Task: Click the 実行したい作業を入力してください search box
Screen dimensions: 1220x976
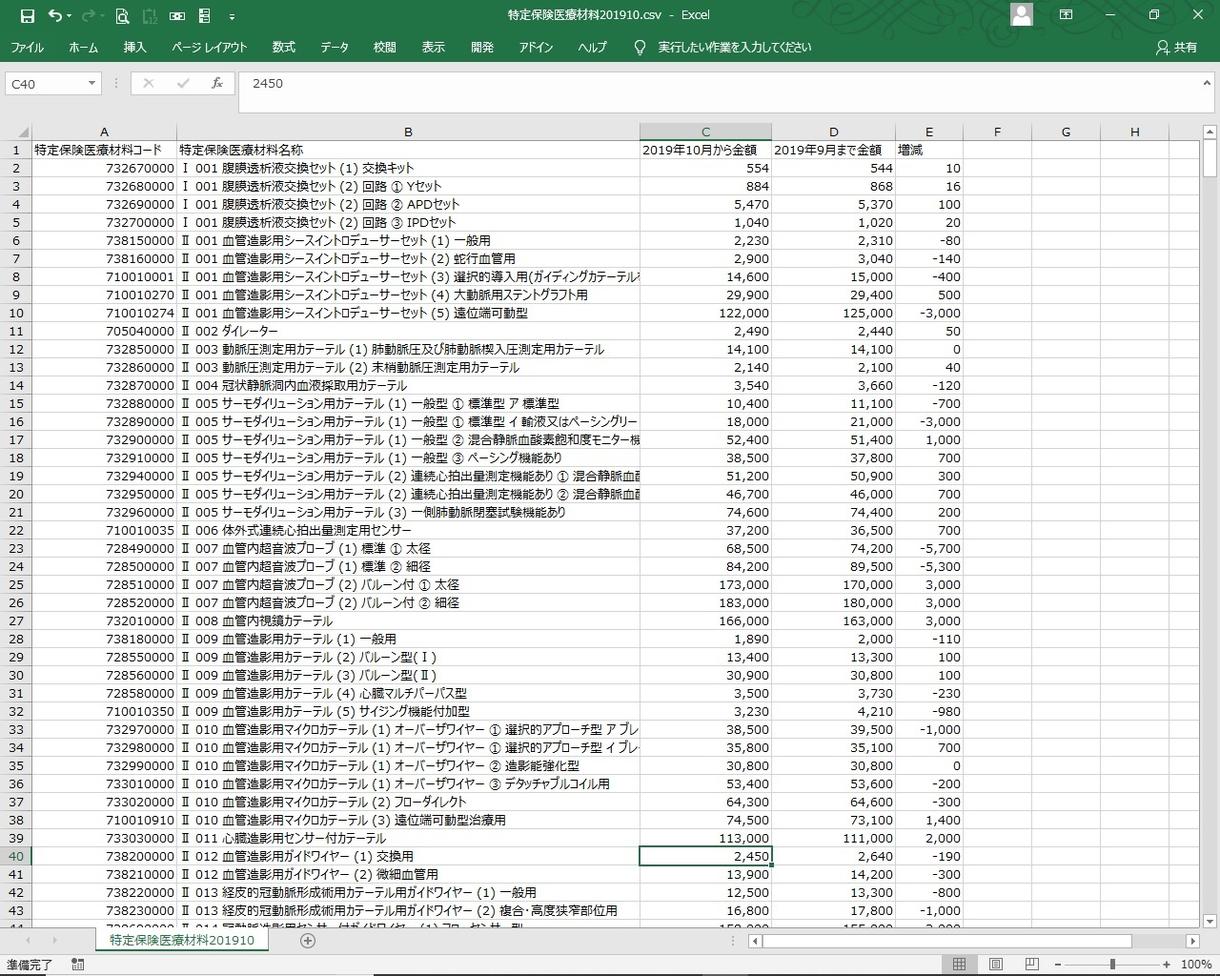Action: 734,47
